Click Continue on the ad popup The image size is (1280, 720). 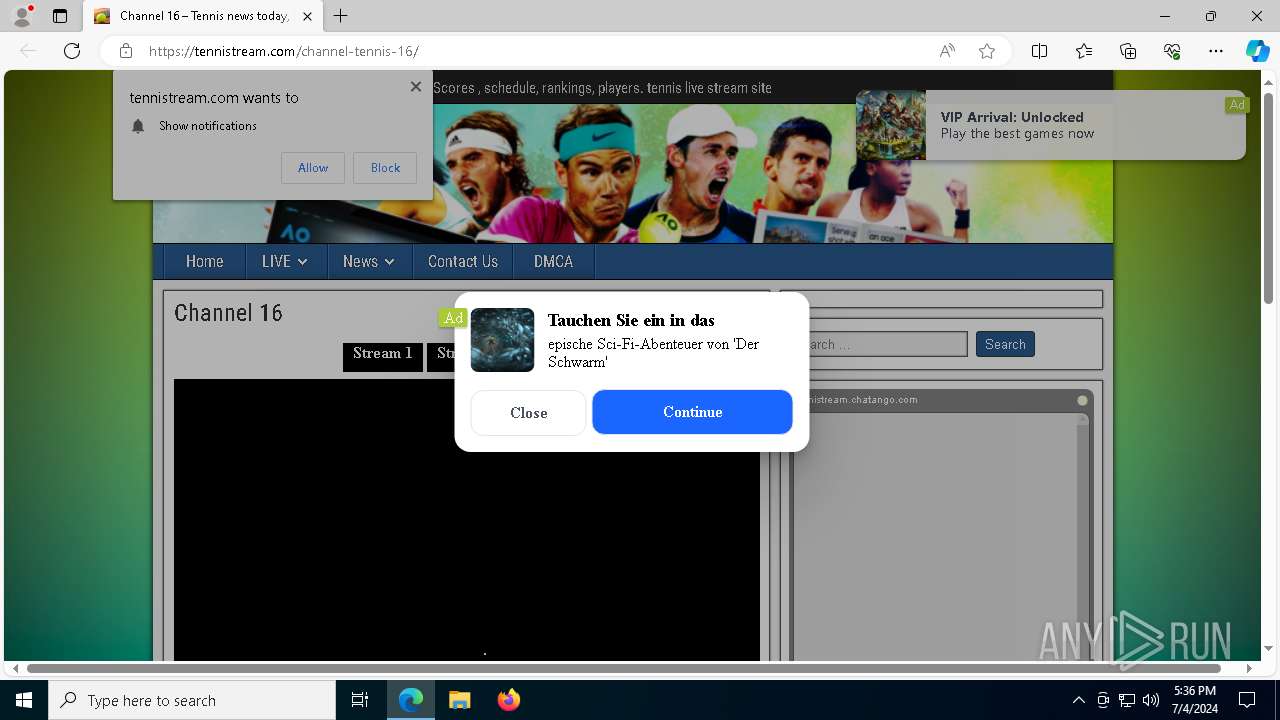point(692,412)
